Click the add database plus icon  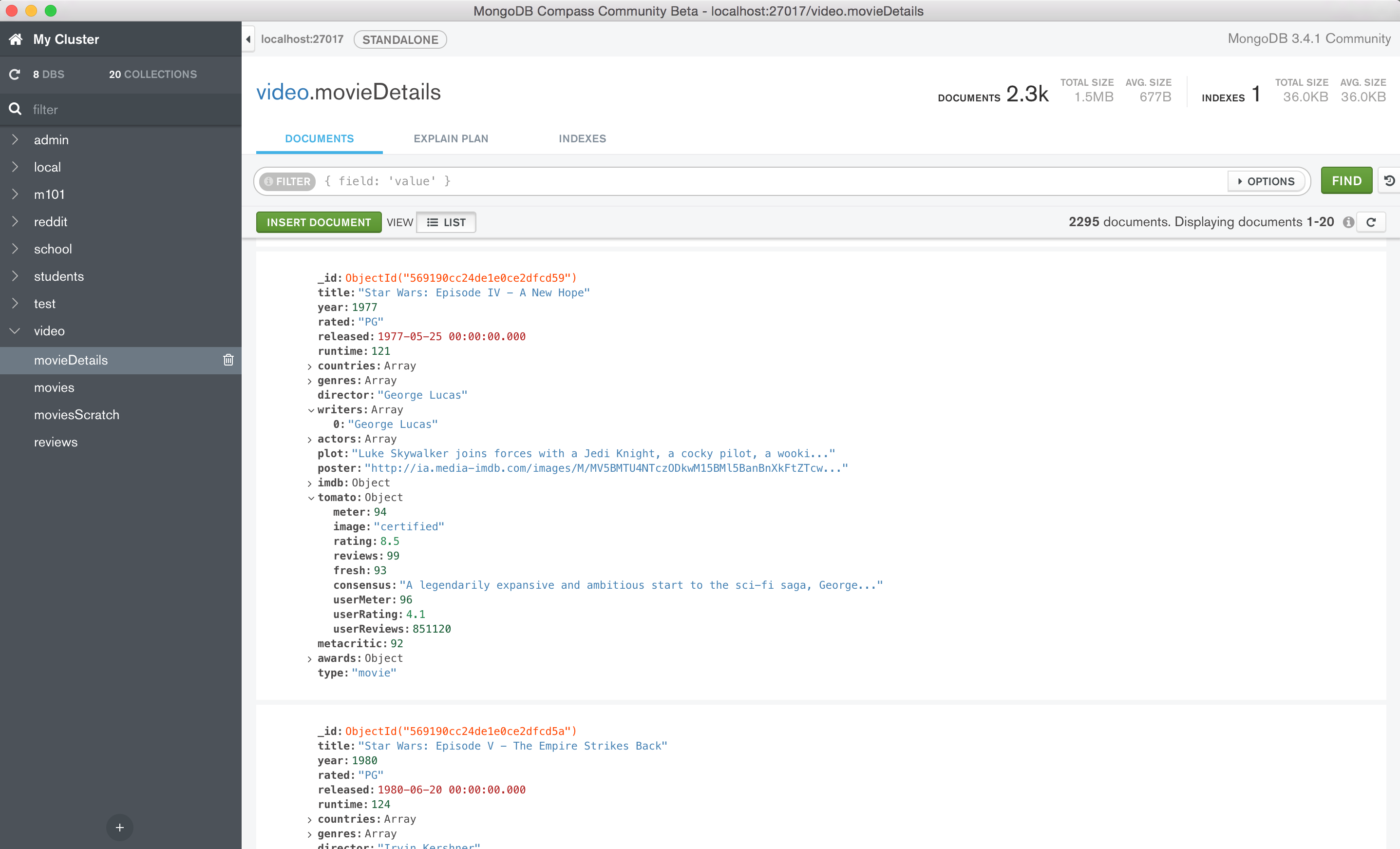point(119,827)
